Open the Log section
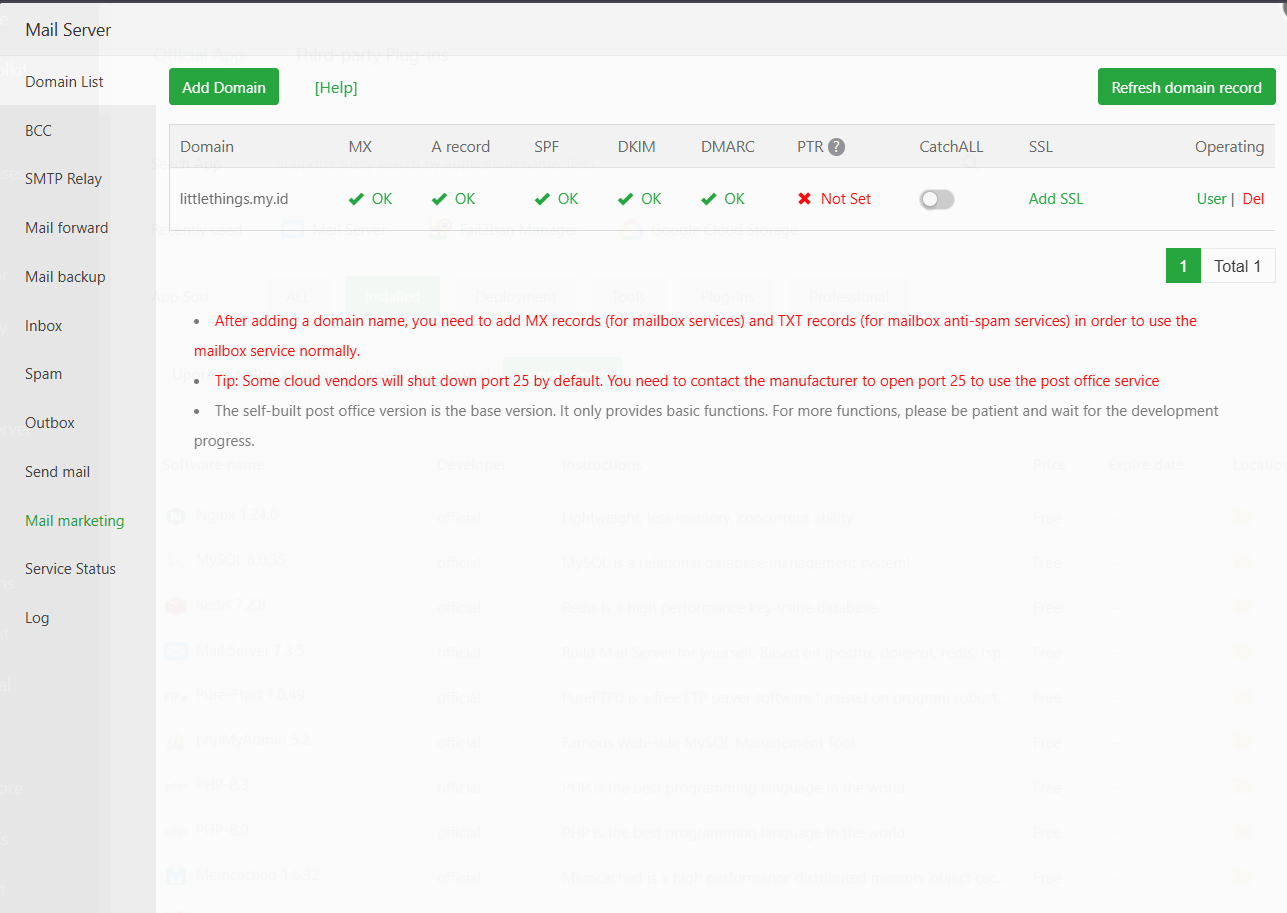Image resolution: width=1287 pixels, height=913 pixels. (36, 617)
